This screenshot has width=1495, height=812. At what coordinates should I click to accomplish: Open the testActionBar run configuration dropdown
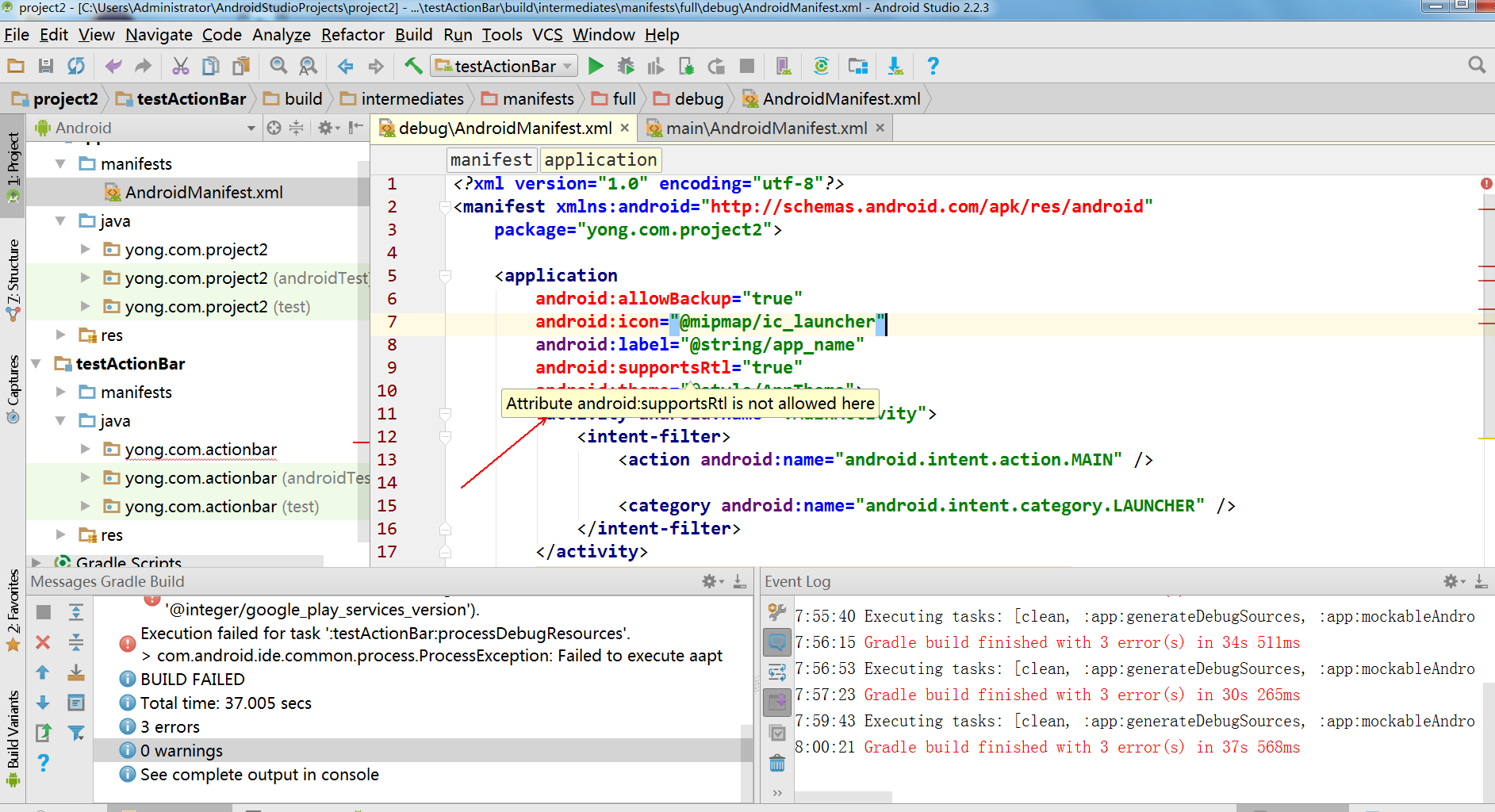coord(504,66)
